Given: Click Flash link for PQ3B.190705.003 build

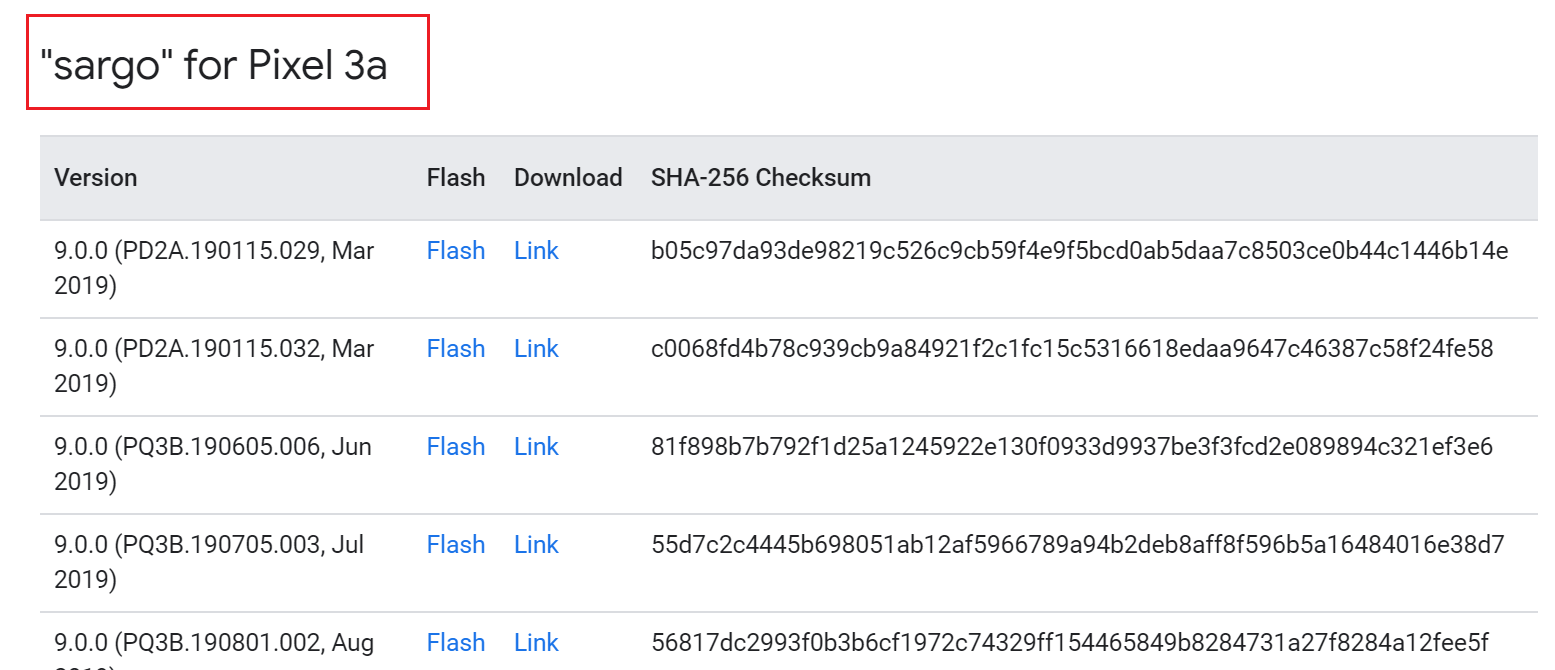Looking at the screenshot, I should point(455,545).
